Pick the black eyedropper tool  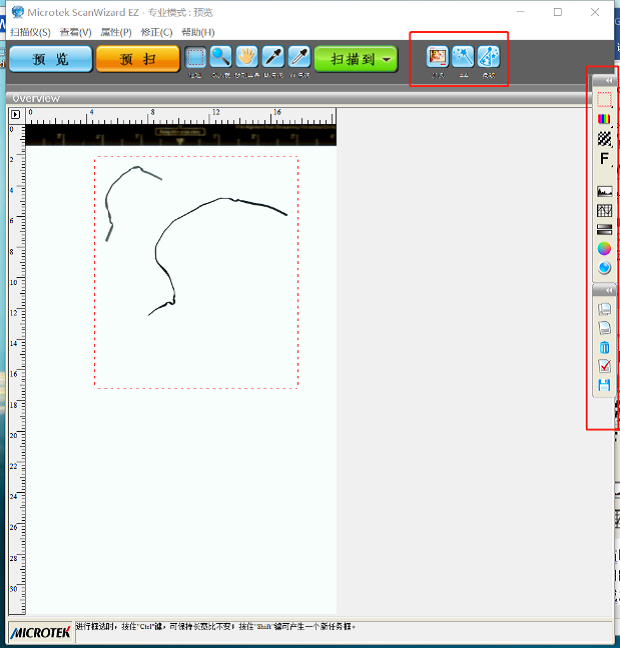[272, 58]
